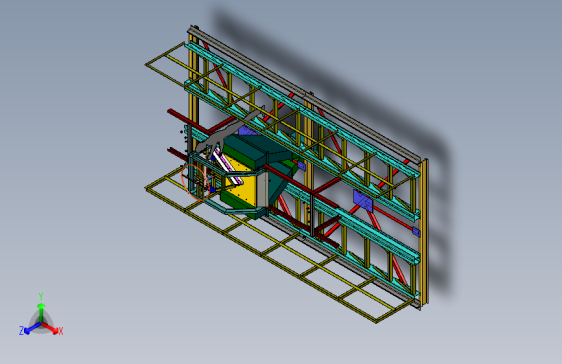Click the red X axis on the orientation triad

click(51, 328)
